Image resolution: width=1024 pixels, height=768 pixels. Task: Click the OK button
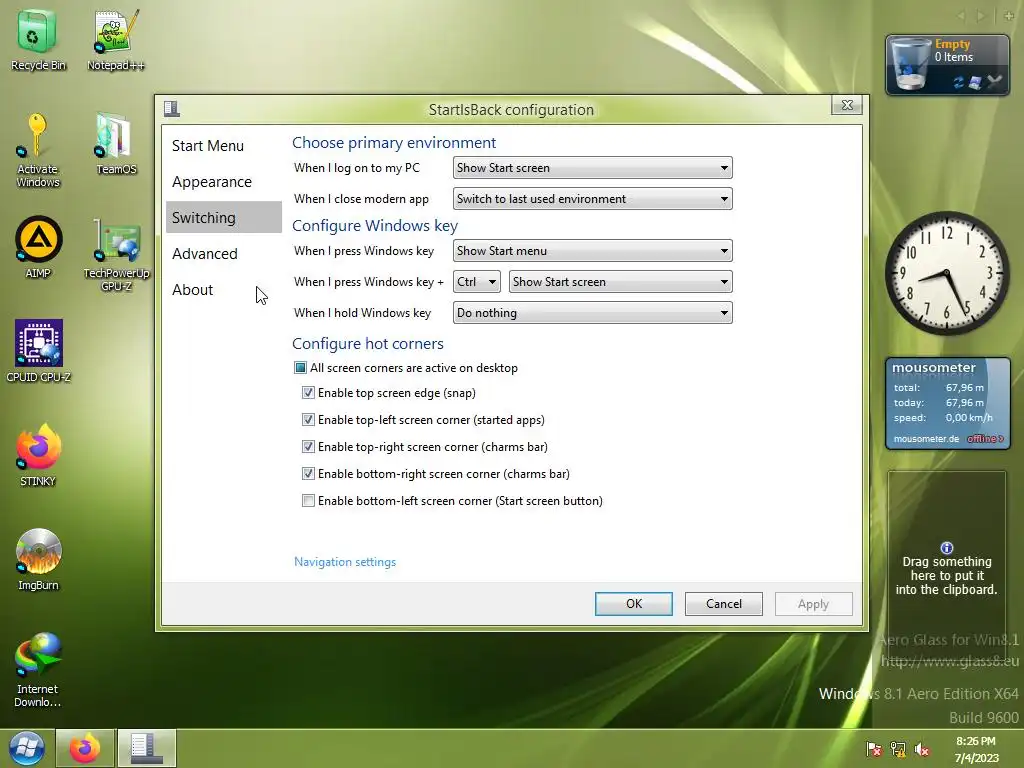coord(633,603)
